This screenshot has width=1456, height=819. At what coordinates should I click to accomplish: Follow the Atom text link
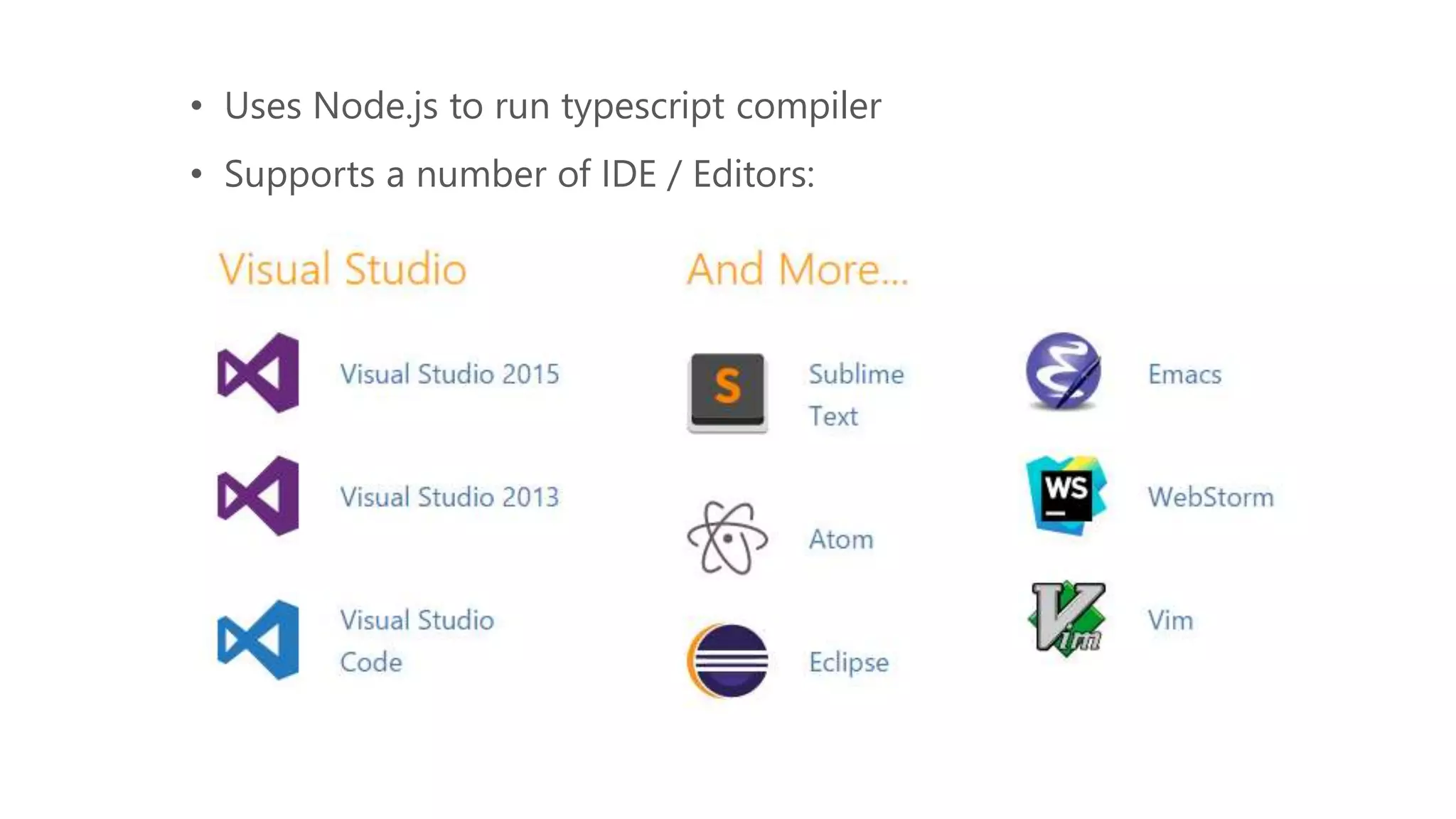click(841, 540)
